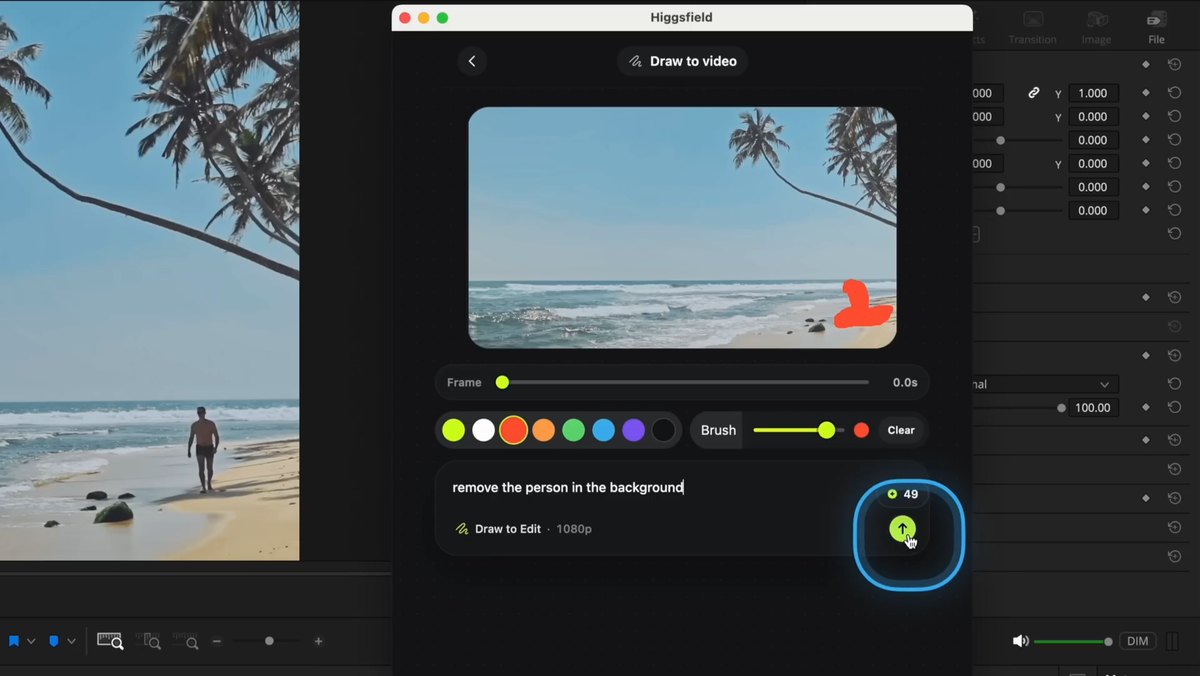Screen dimensions: 1200x676
Task: Reset the Y 1.000 row with its reset arrow
Action: (x=1175, y=93)
